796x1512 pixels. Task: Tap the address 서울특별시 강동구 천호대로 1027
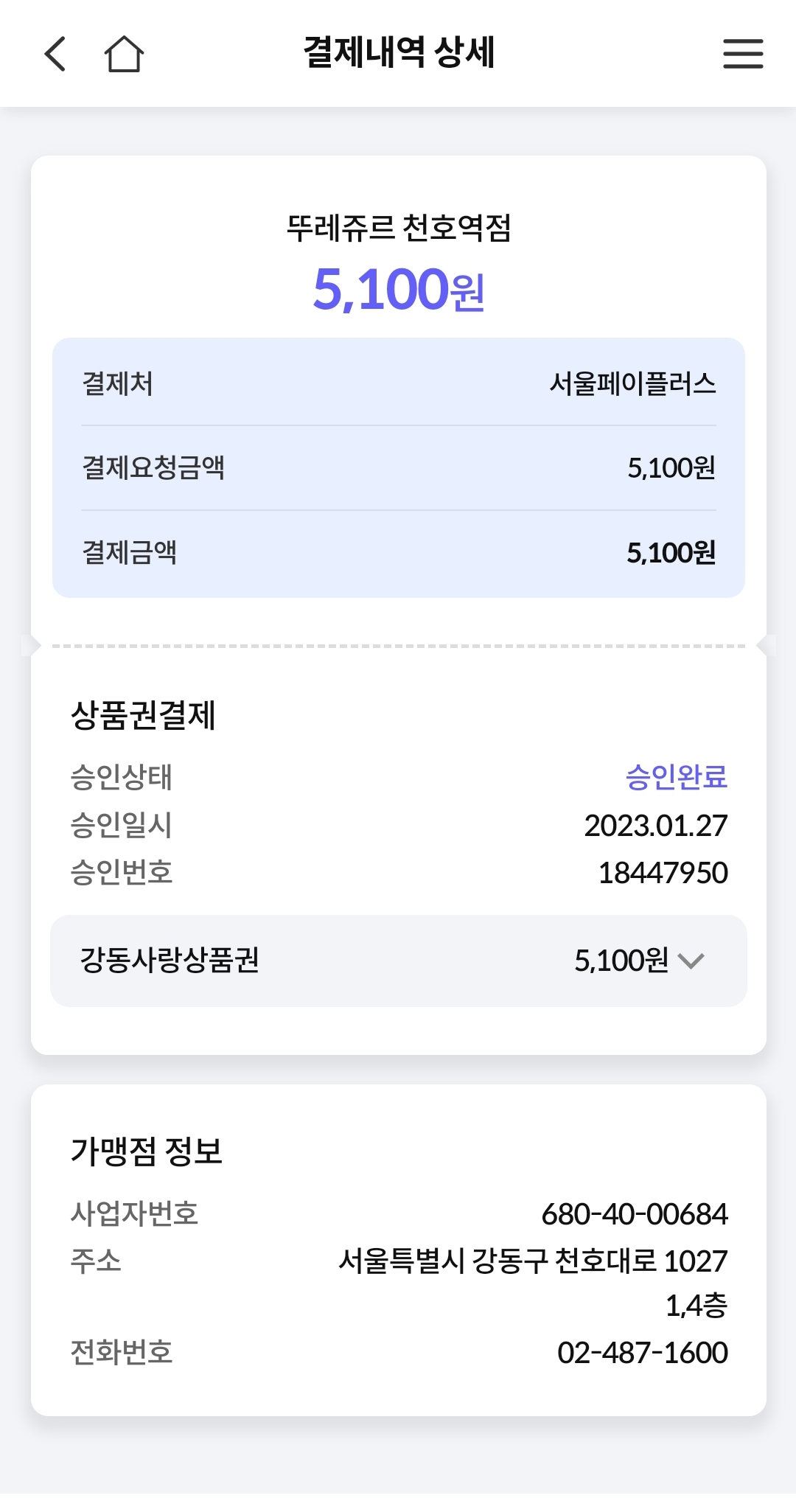tap(532, 1261)
